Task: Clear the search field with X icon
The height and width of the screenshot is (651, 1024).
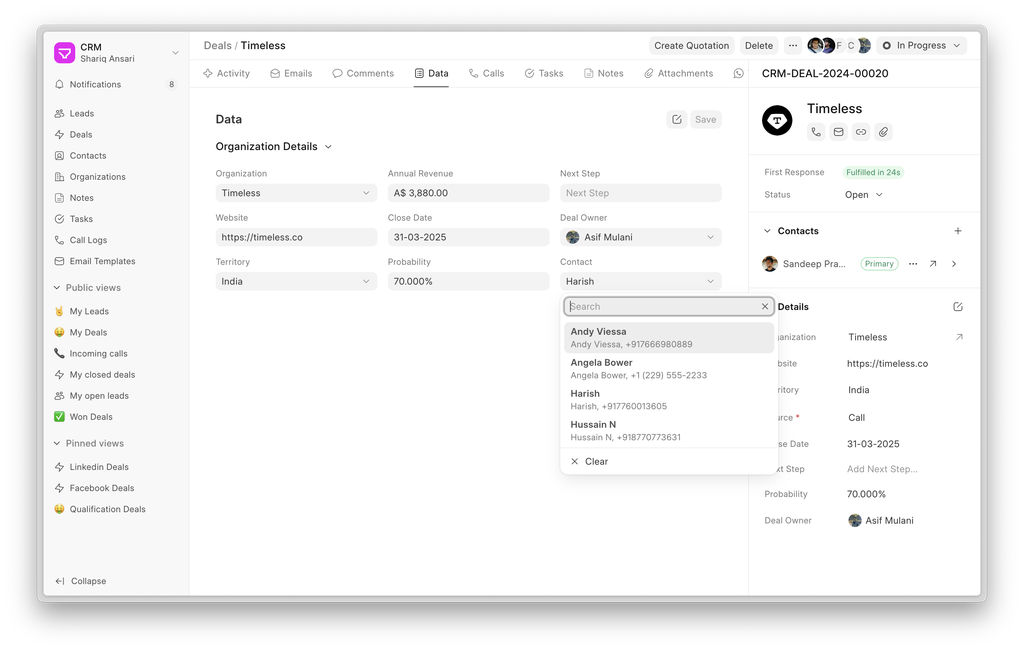Action: click(765, 307)
